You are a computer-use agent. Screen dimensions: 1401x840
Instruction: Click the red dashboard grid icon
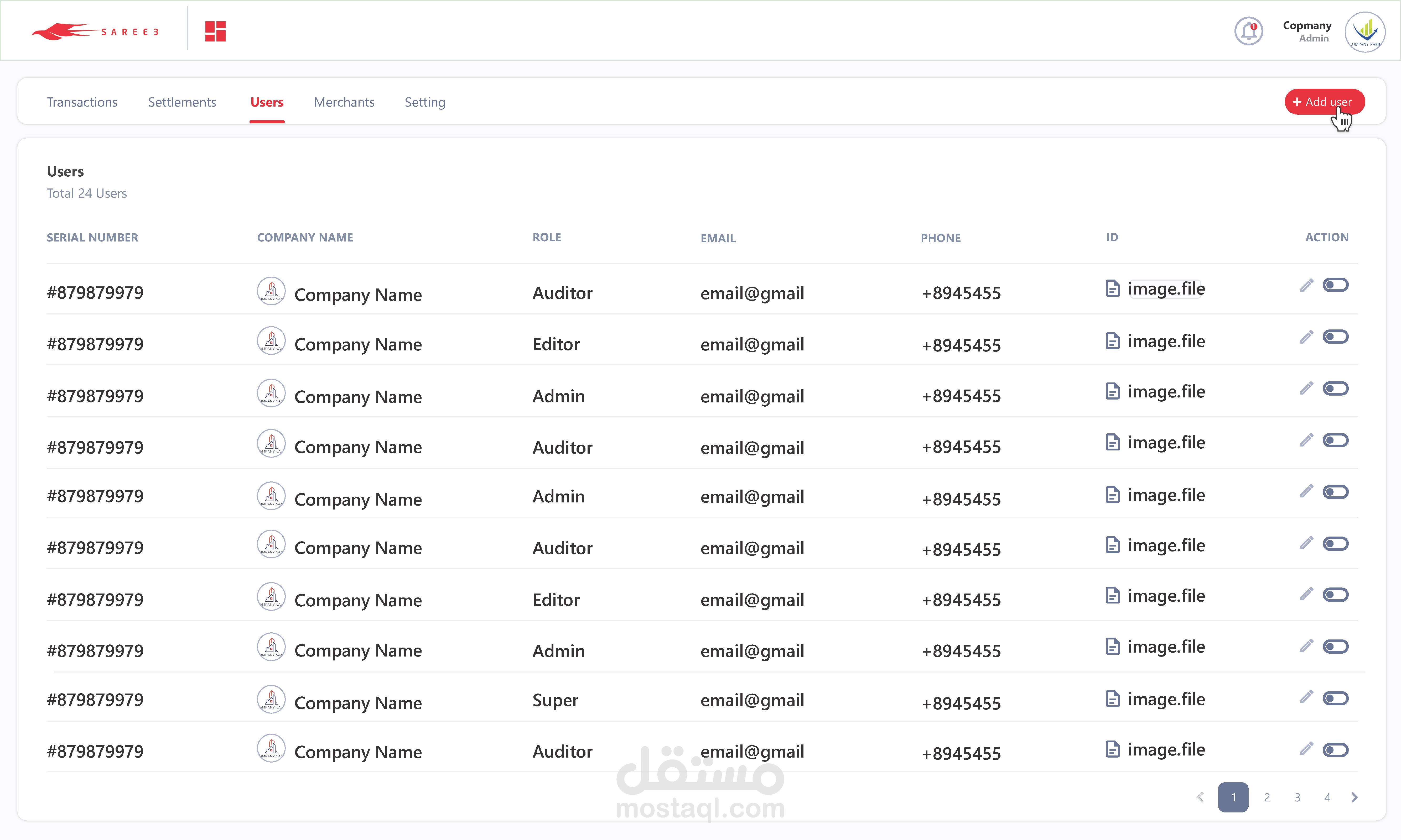click(x=215, y=31)
